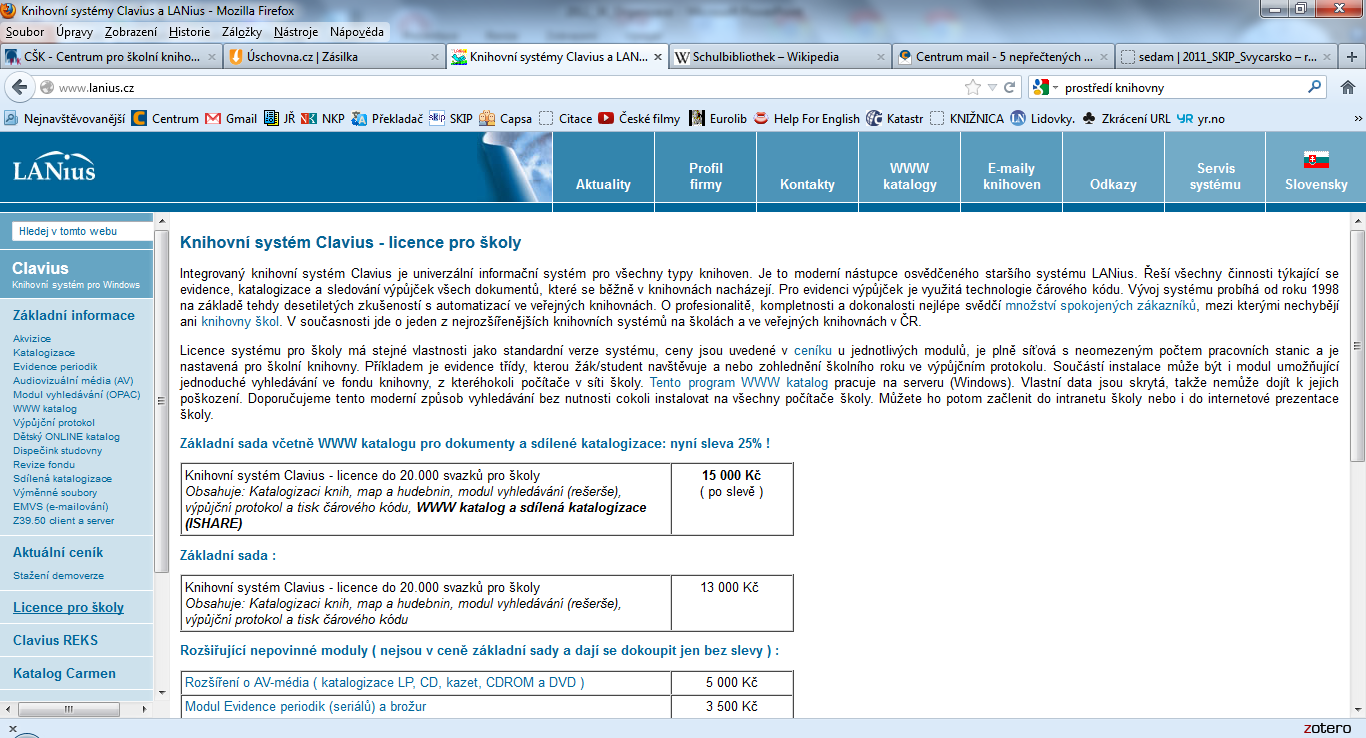Screen dimensions: 1366x738
Task: Click the Slovak flag for Slovensky
Action: point(1315,160)
